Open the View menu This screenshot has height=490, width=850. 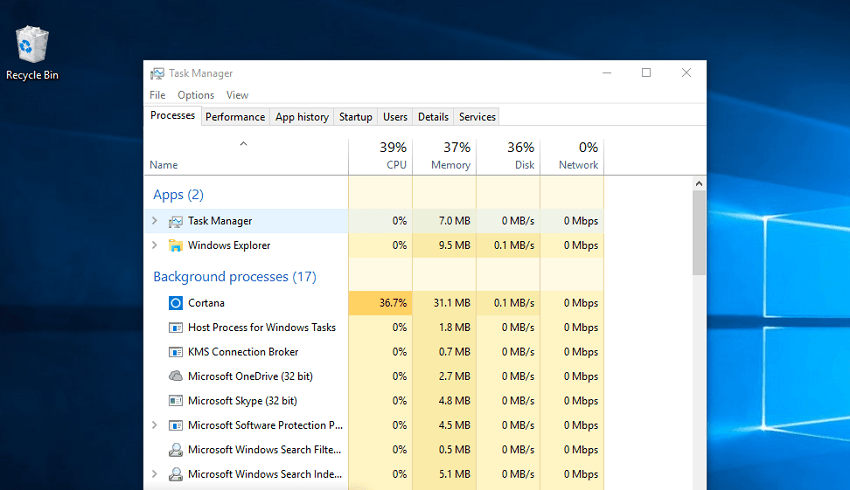coord(237,95)
